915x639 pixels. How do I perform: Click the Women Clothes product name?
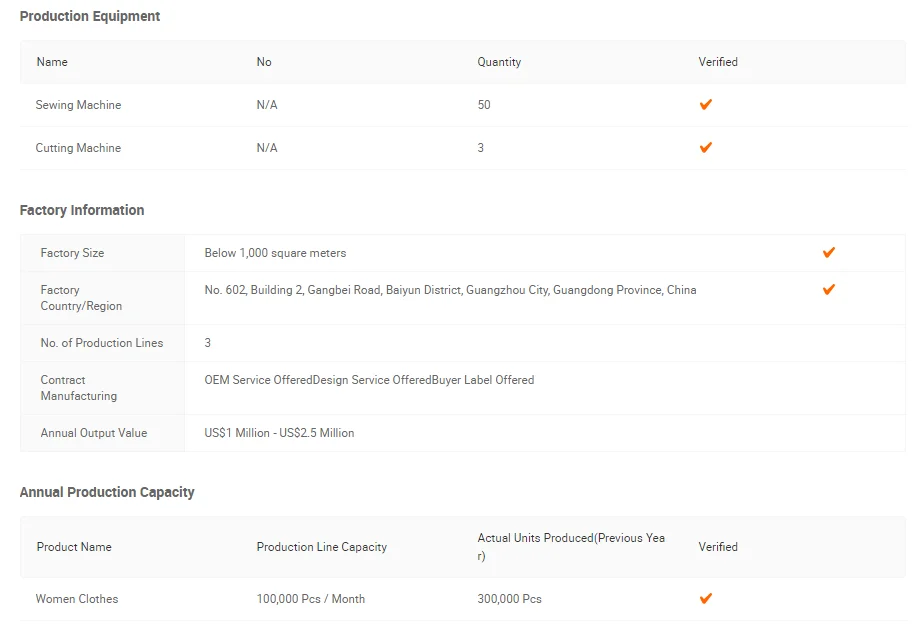77,599
